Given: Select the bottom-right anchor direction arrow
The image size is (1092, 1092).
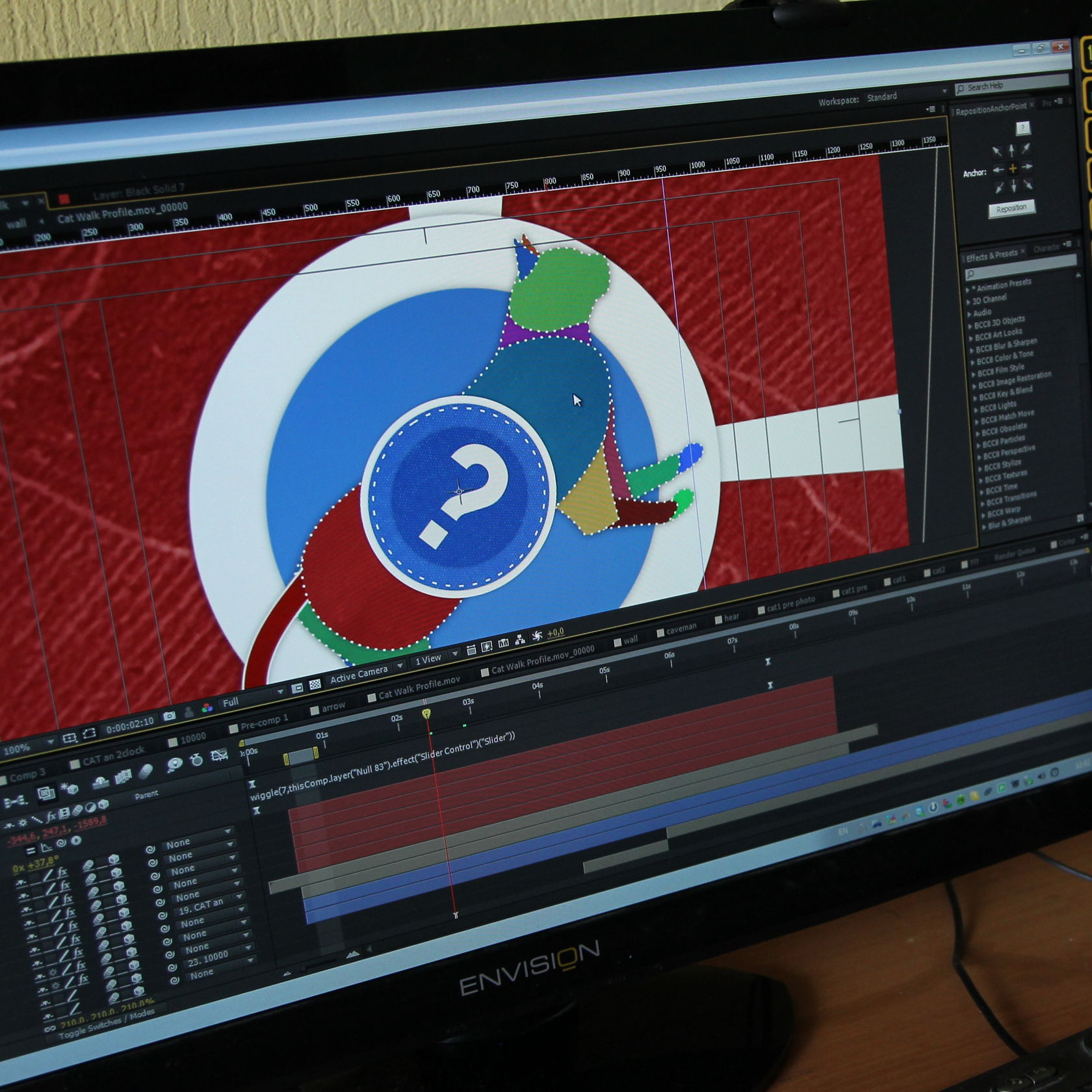Looking at the screenshot, I should point(1028,185).
